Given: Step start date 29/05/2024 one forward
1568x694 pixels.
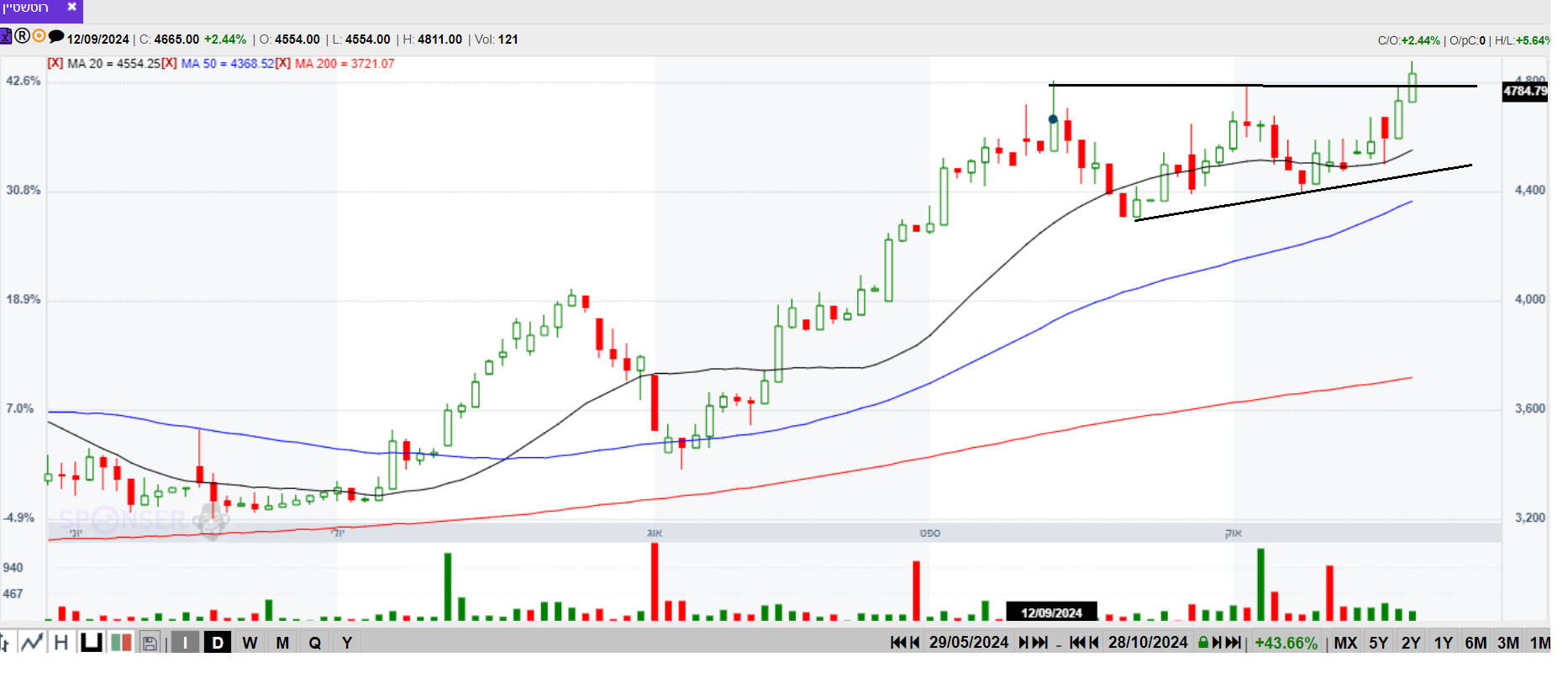Looking at the screenshot, I should point(1023,643).
